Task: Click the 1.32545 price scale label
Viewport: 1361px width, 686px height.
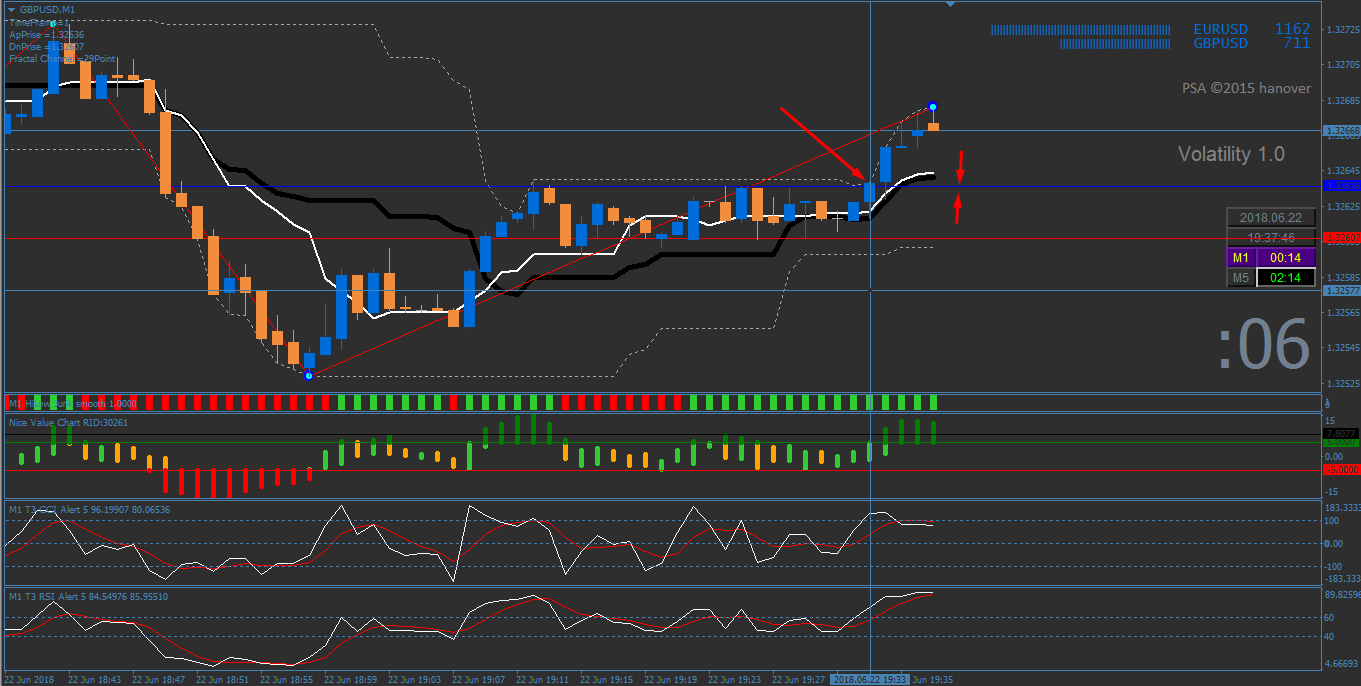Action: (x=1341, y=348)
